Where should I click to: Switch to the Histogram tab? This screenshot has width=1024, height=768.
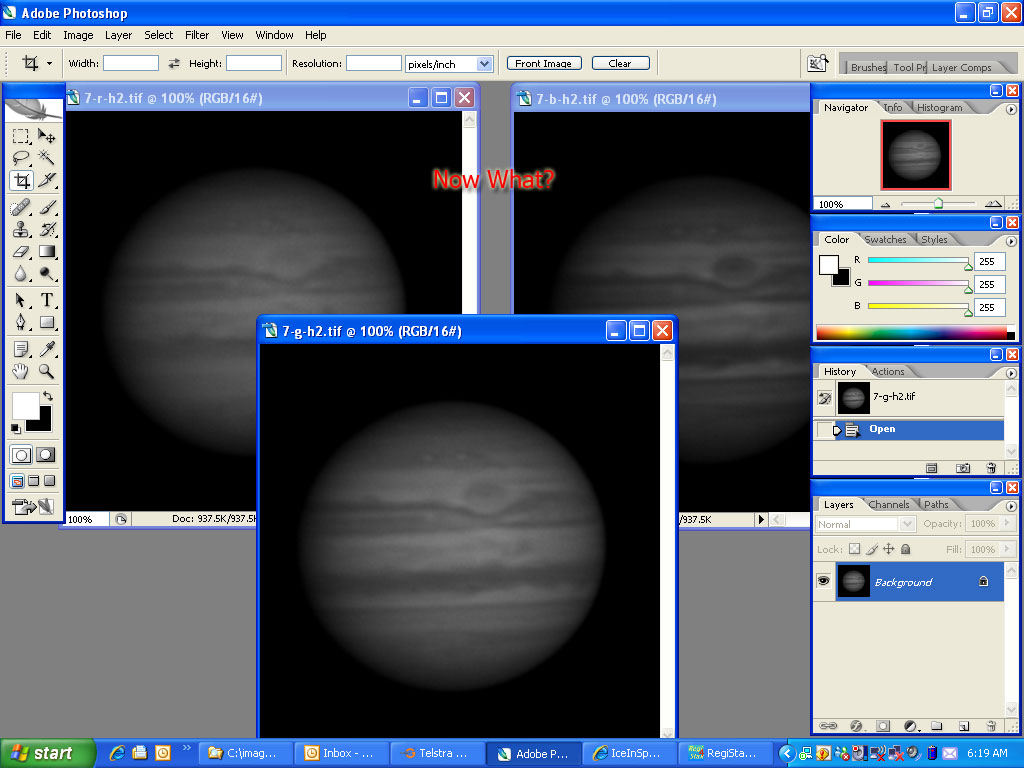939,108
